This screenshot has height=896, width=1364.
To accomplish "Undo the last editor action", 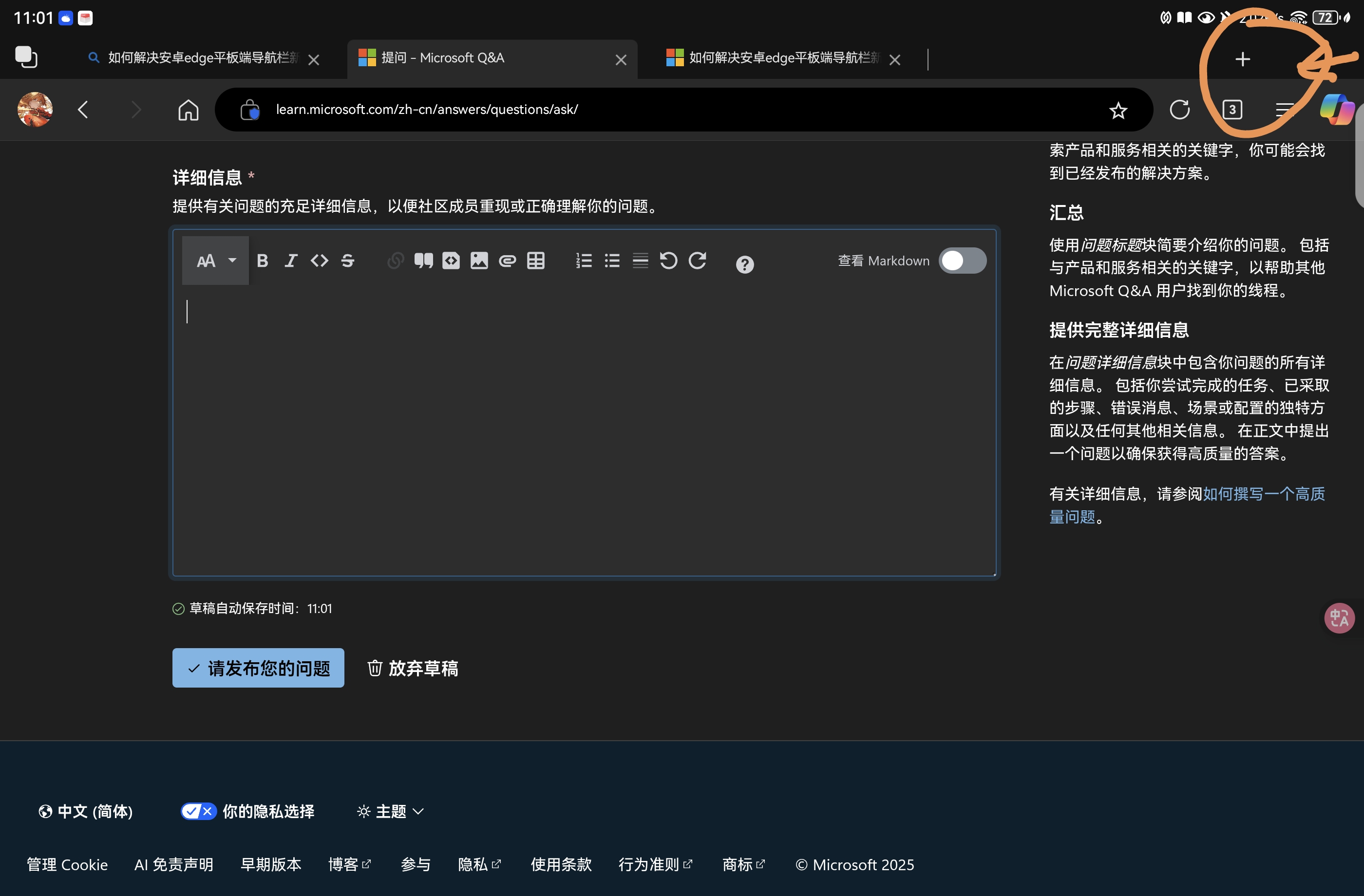I will point(668,261).
